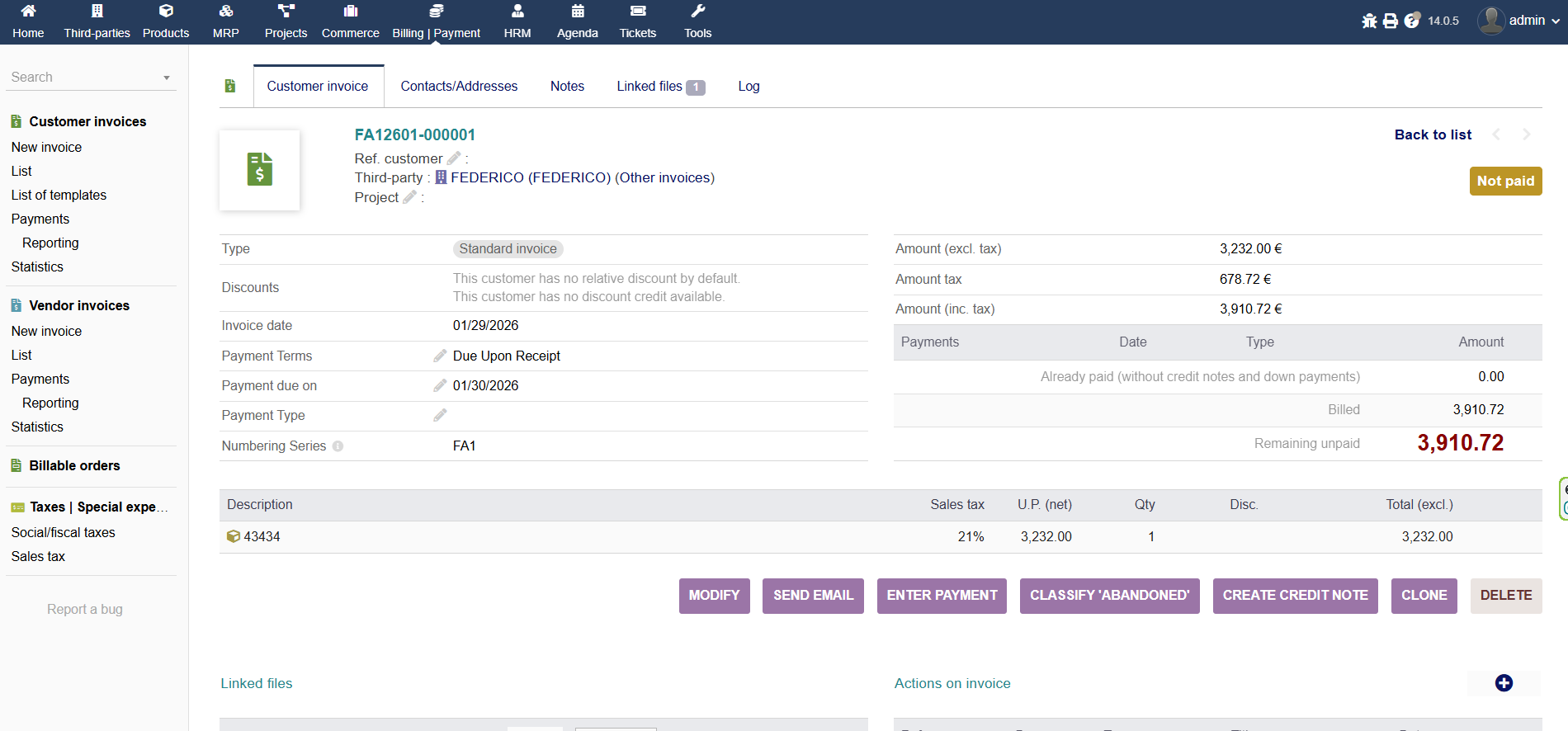Click the product cube icon for 43434
The width and height of the screenshot is (1568, 731).
pos(234,536)
